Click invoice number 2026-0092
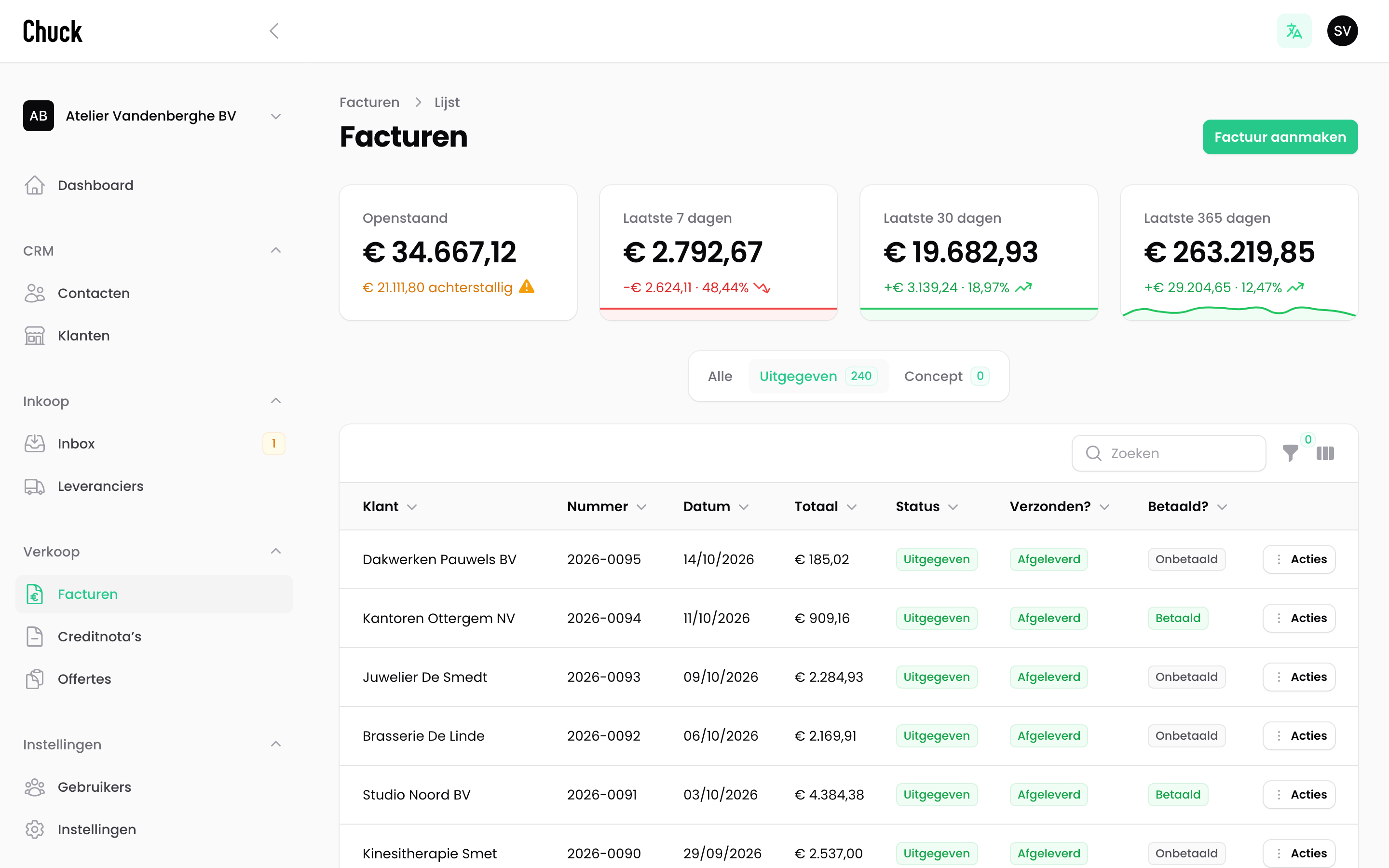 pos(603,735)
